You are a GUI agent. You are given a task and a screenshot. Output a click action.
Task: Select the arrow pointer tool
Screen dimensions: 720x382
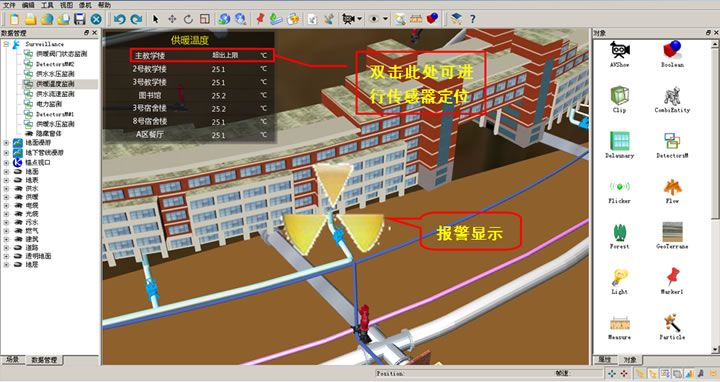pyautogui.click(x=155, y=19)
